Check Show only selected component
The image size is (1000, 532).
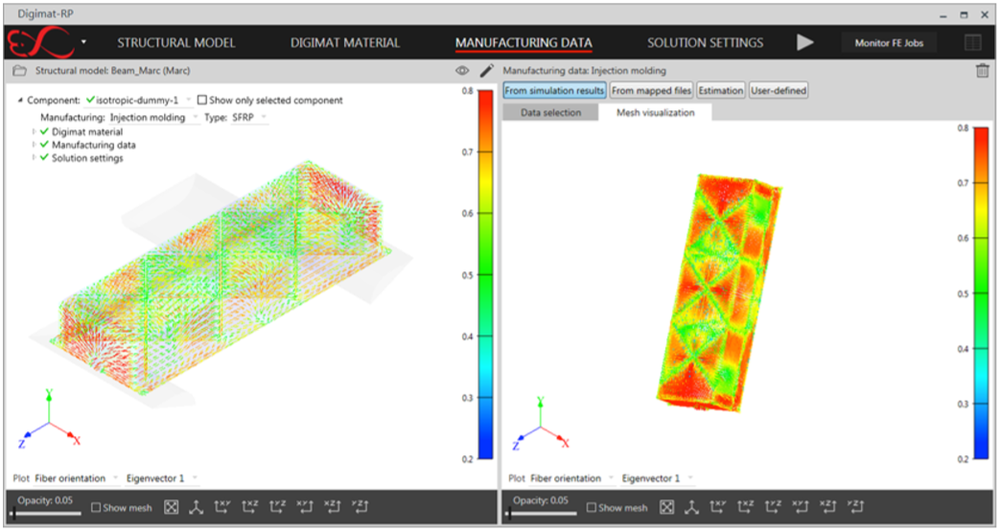click(x=203, y=100)
